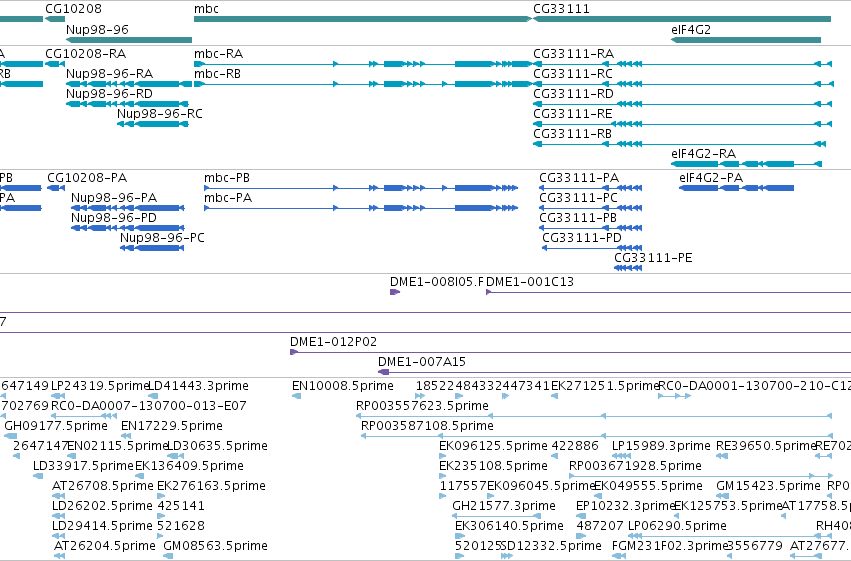The image size is (851, 561).
Task: Select EST EK096125.5prime
Action: pos(444,456)
